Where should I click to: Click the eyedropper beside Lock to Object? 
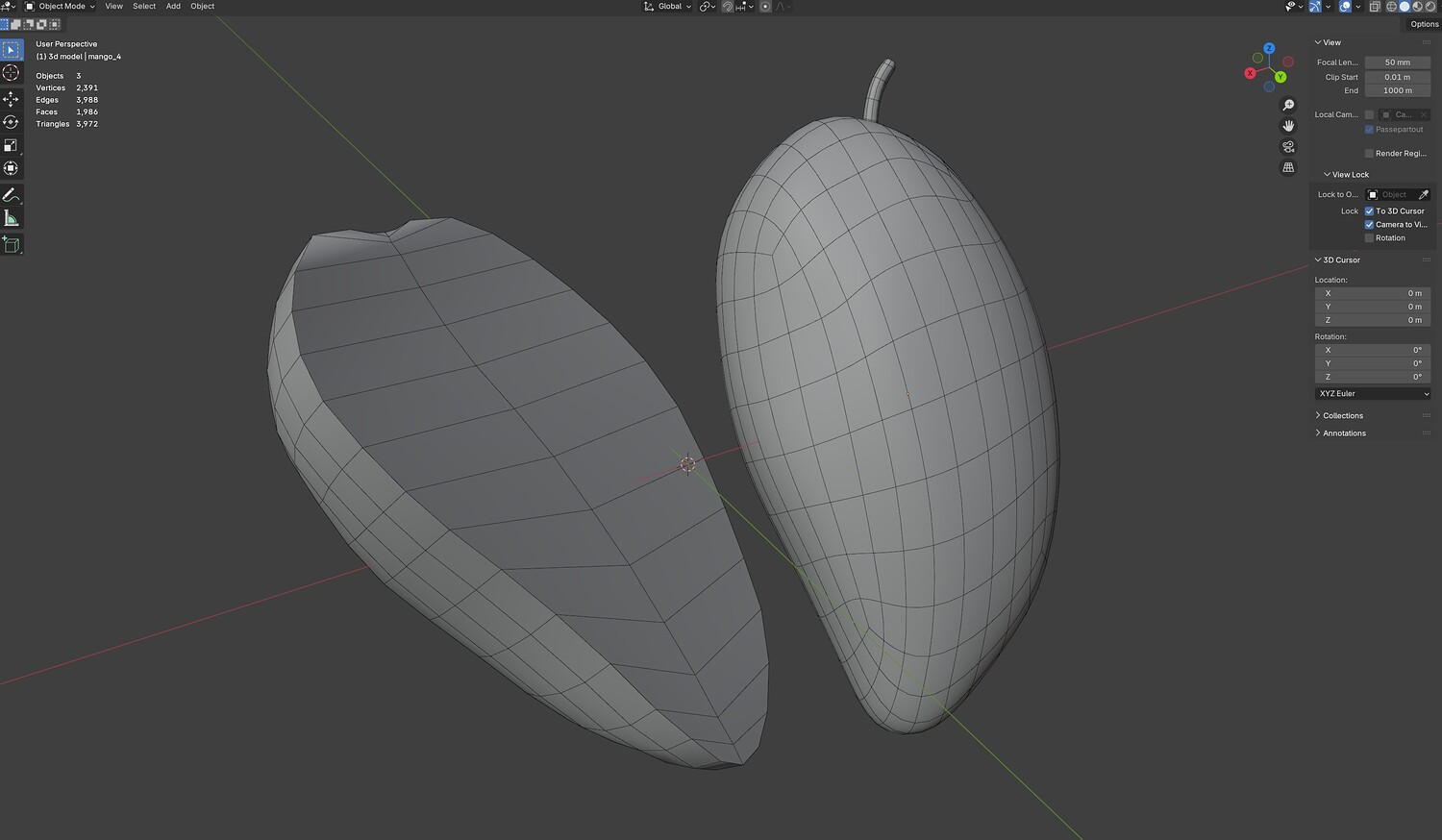point(1424,195)
